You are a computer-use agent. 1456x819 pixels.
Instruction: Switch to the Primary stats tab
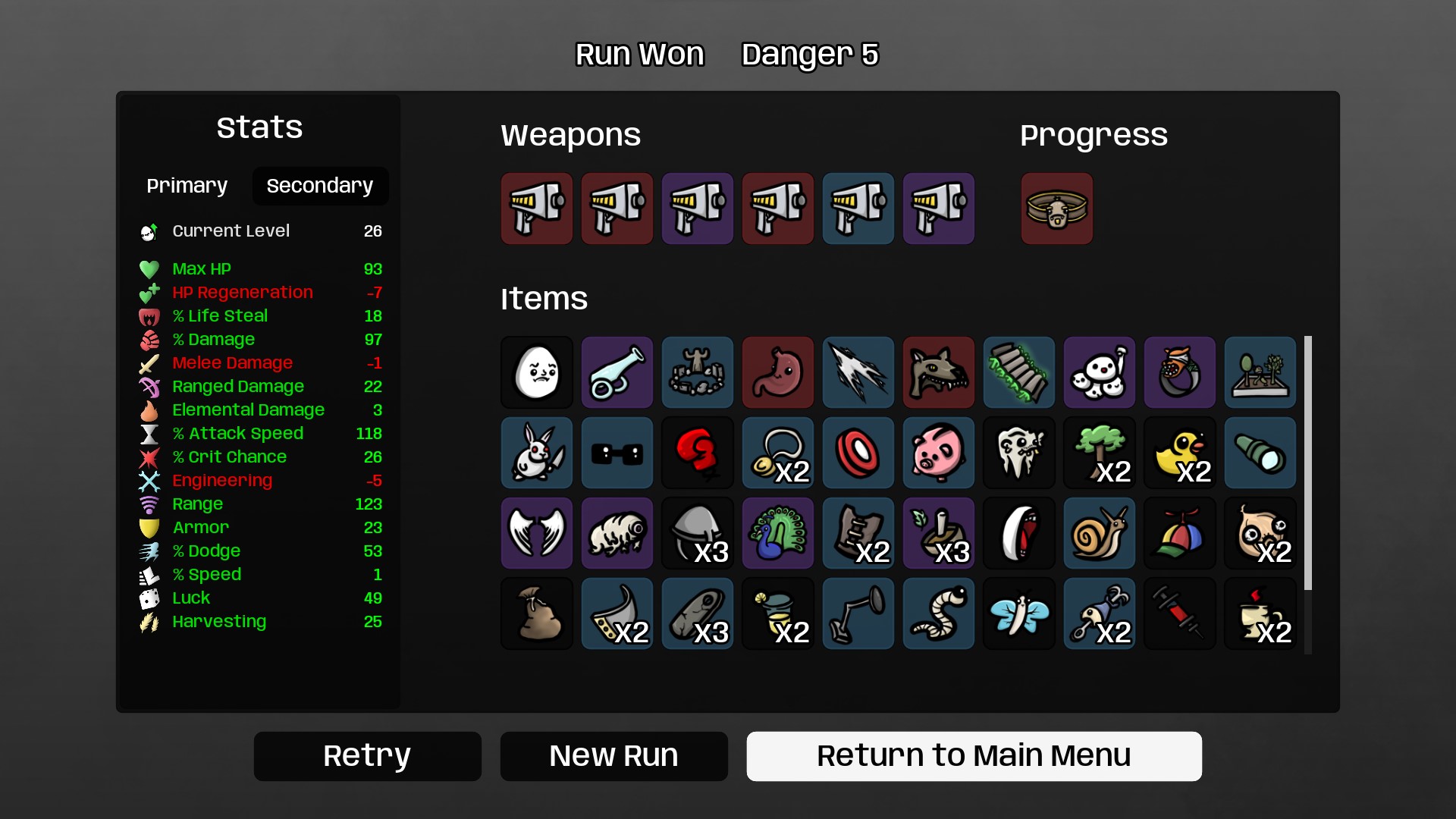point(187,186)
